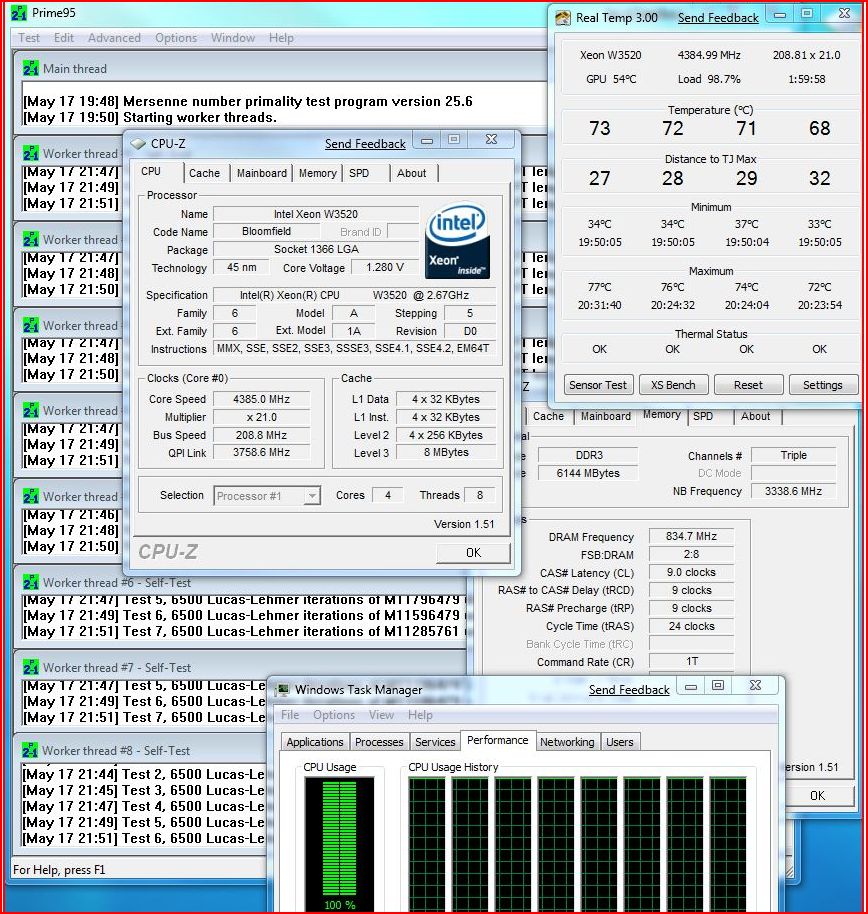Click the CPU-Z title bar icon

138,143
